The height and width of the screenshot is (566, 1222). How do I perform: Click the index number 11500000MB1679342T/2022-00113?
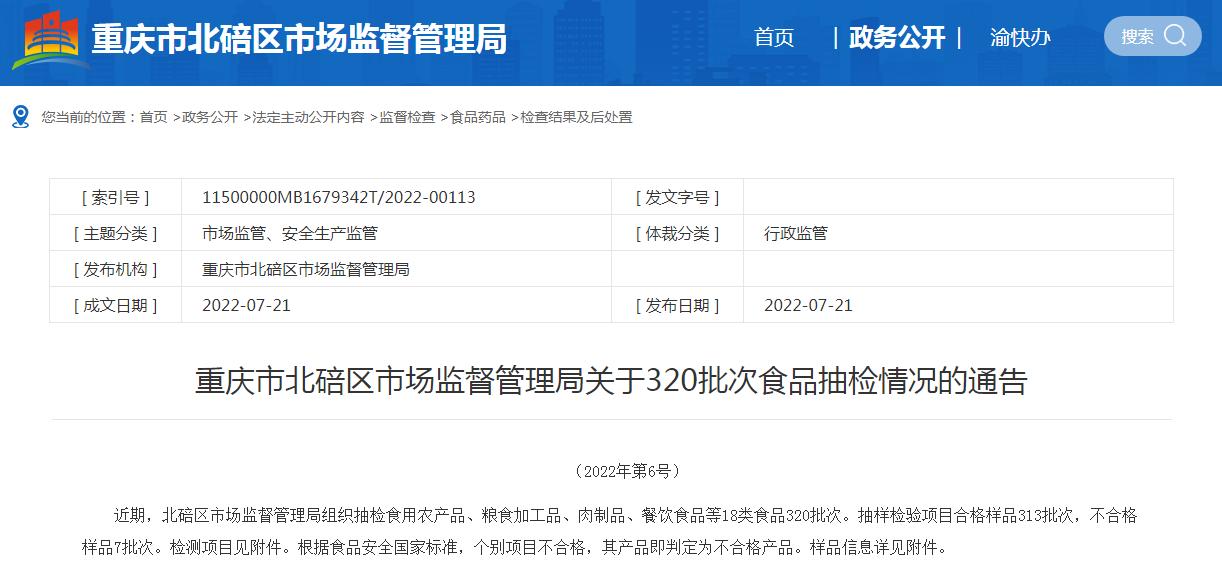(x=339, y=197)
